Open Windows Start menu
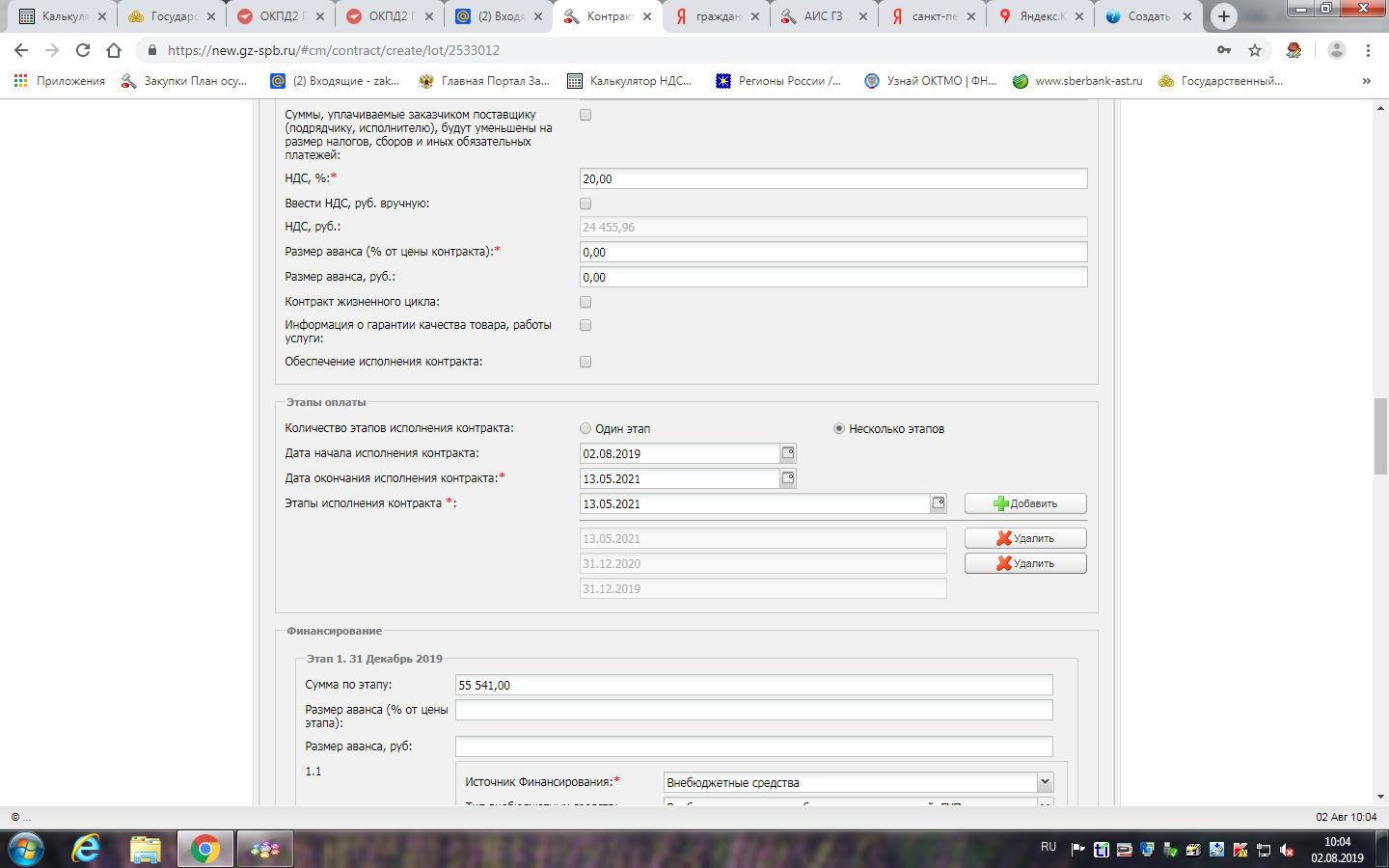Screen dimensions: 1389x868 (x=25, y=850)
